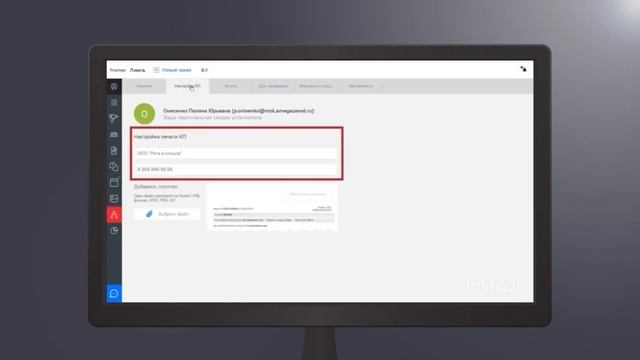Click the Выбрать файл button
Image resolution: width=640 pixels, height=360 pixels.
click(x=167, y=214)
